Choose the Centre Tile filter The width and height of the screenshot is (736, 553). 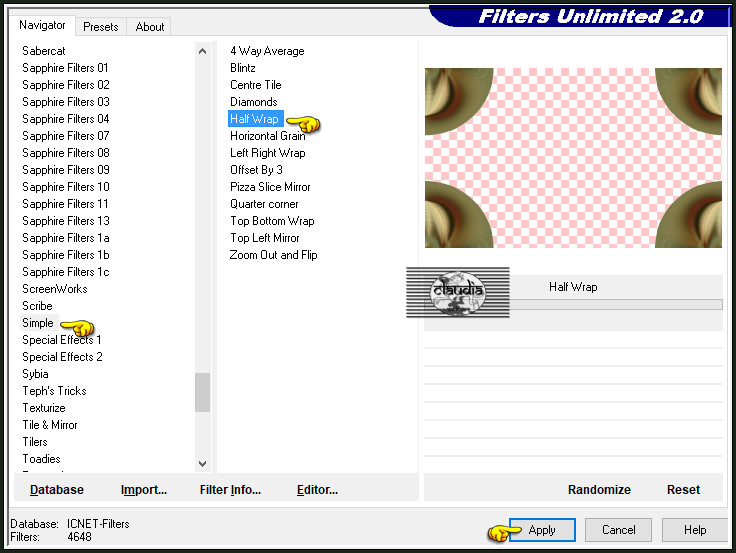click(x=255, y=84)
